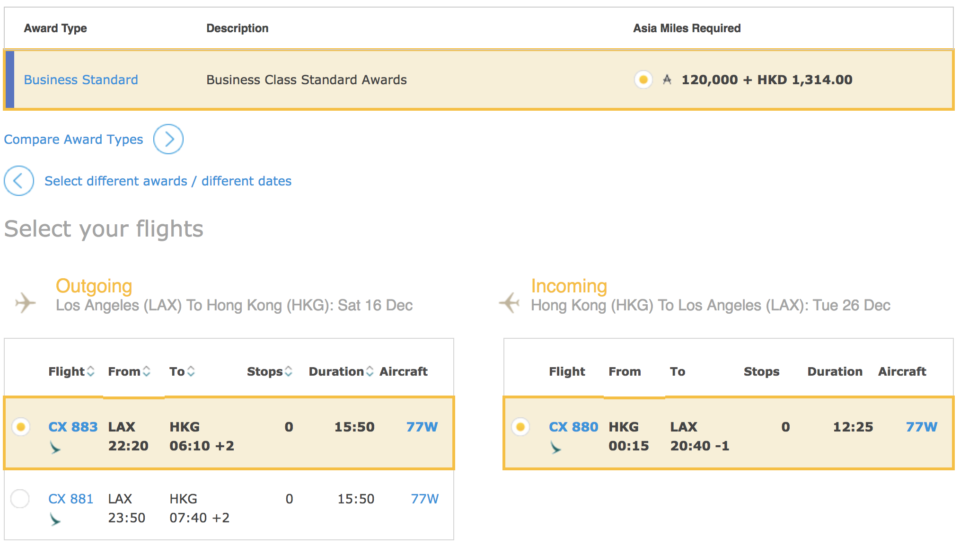Viewport: 960px width, 546px height.
Task: Open the CX 881 flight details link
Action: (x=71, y=499)
